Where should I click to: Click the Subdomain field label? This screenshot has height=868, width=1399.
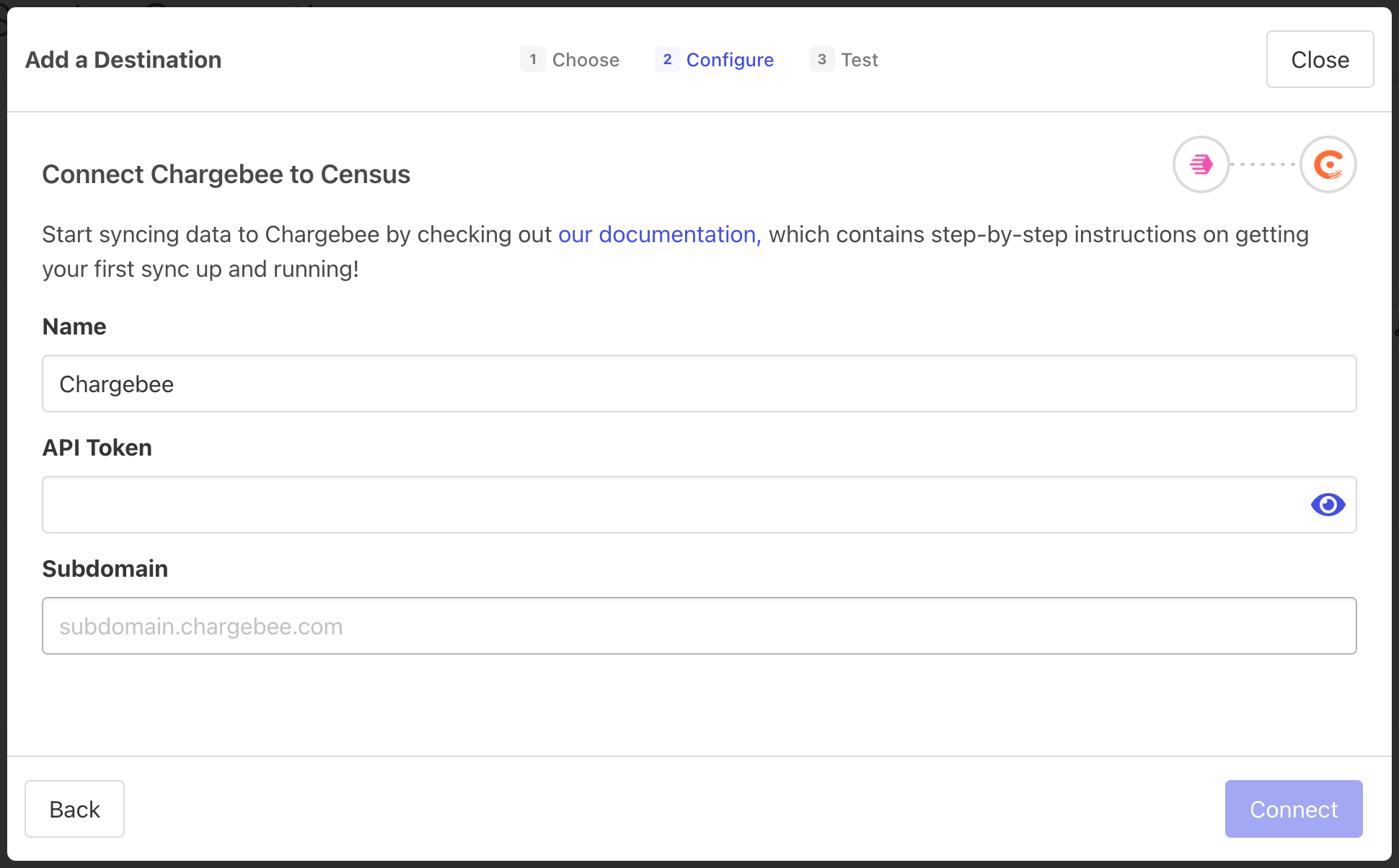[105, 569]
